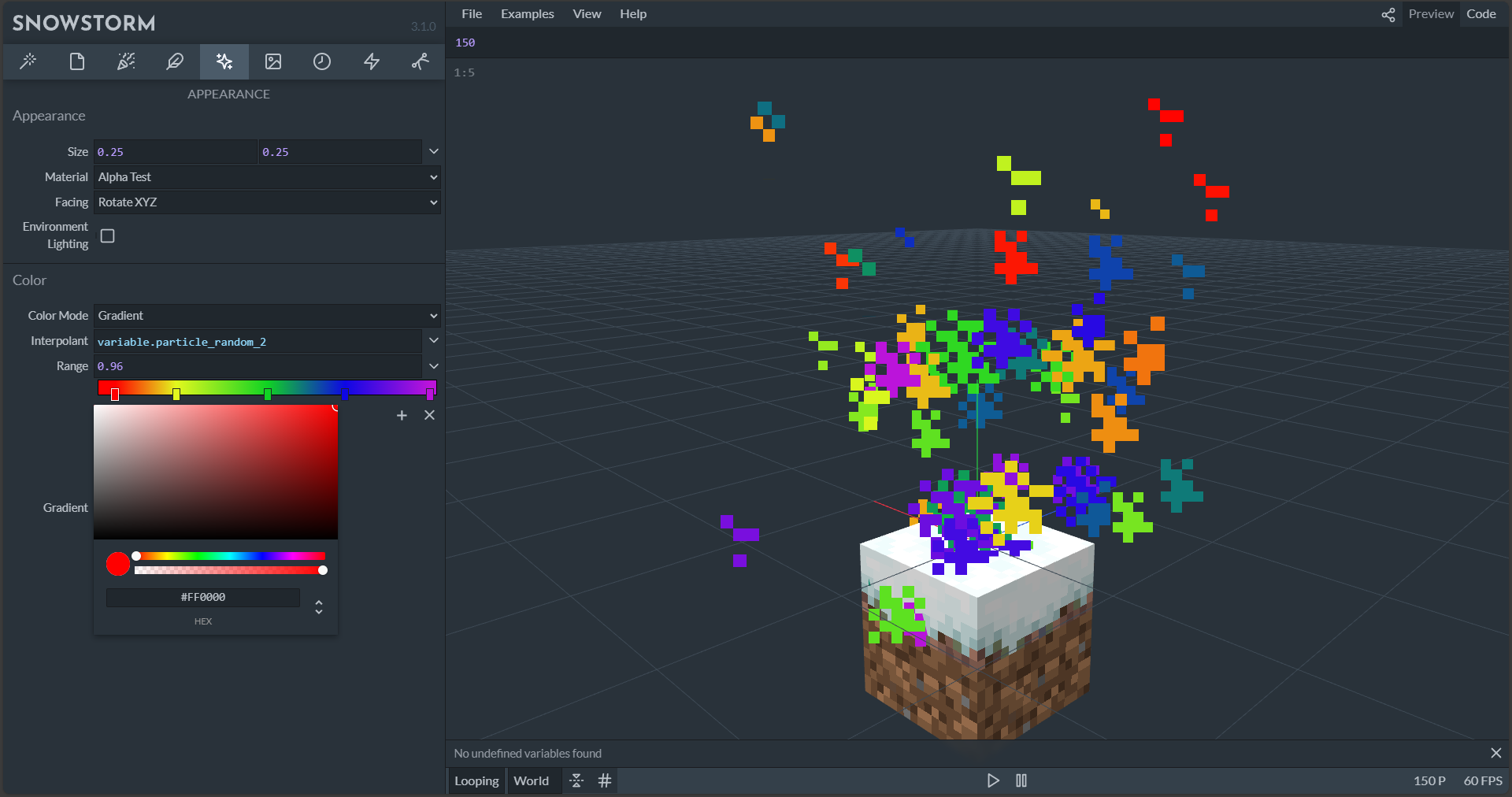Expand the Range field options arrow
1512x797 pixels.
point(433,365)
